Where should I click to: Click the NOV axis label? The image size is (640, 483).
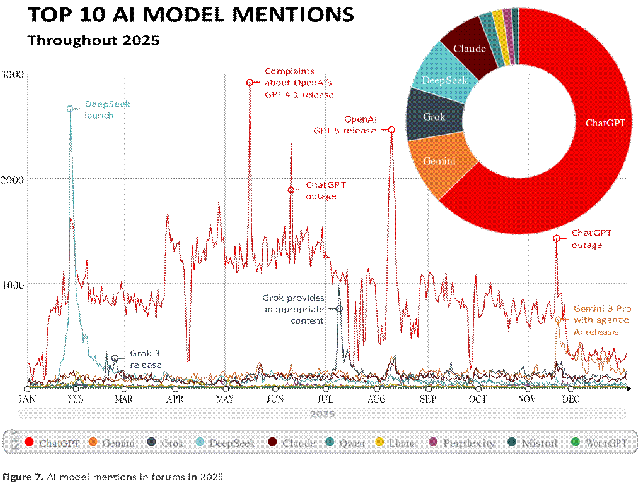coord(528,398)
